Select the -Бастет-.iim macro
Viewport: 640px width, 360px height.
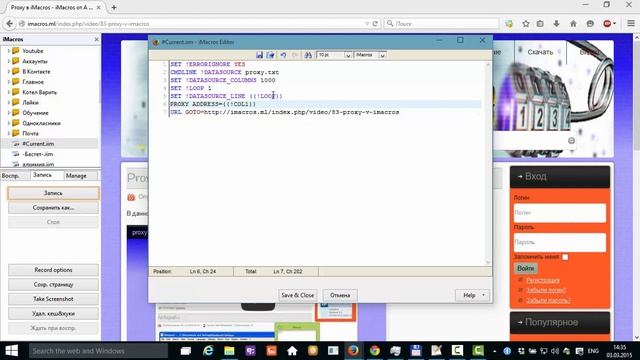point(38,154)
